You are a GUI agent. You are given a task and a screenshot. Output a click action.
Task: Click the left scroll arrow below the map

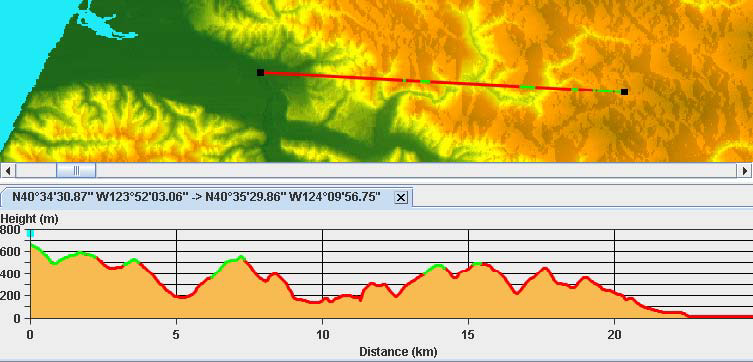8,170
